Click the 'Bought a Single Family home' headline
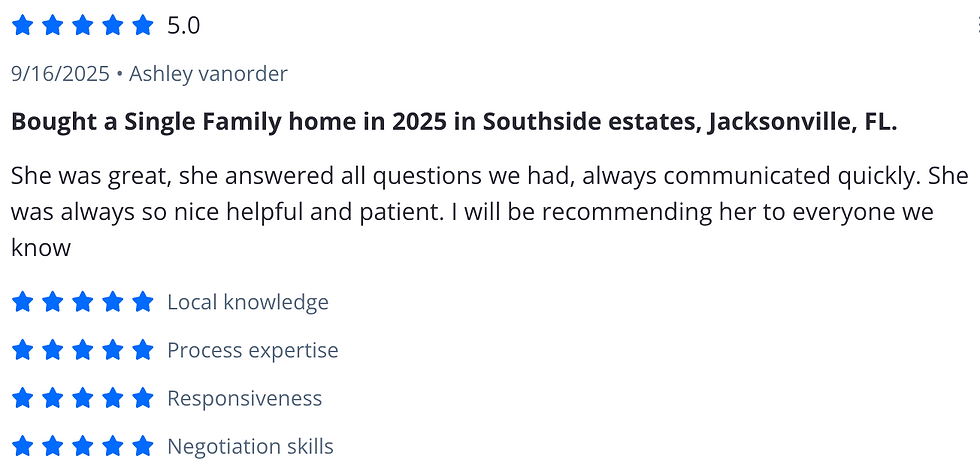Viewport: 980px width, 476px height. coord(454,122)
